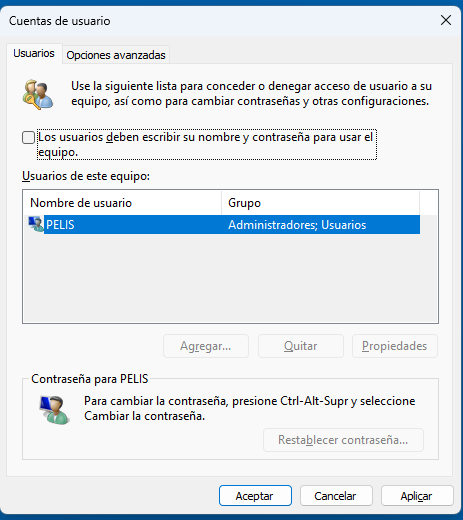Dismiss the dialog with Cancelar
Image resolution: width=463 pixels, height=520 pixels.
tap(336, 496)
